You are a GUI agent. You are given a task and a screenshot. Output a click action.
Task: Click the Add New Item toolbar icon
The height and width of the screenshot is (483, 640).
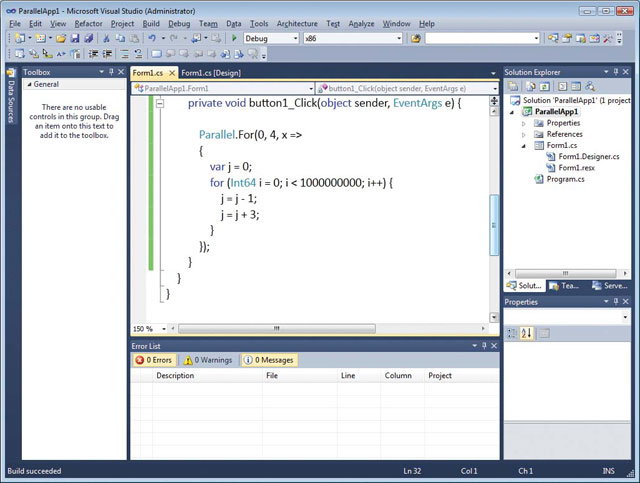[x=40, y=38]
